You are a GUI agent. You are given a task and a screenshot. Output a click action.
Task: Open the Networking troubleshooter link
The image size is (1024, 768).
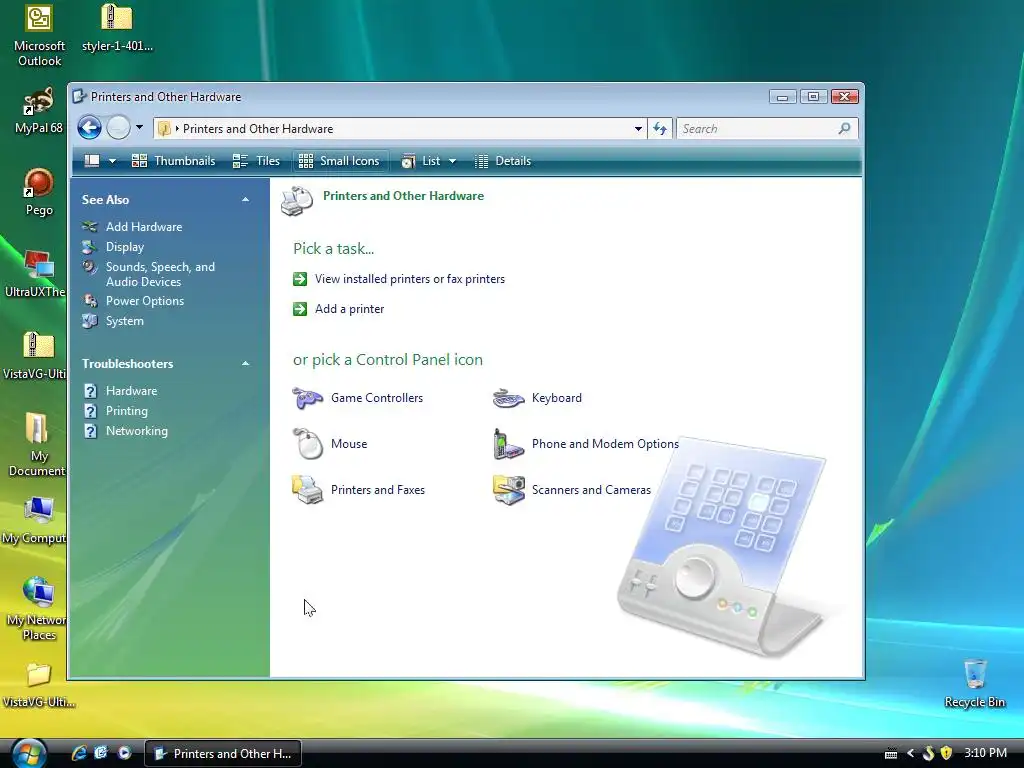137,431
